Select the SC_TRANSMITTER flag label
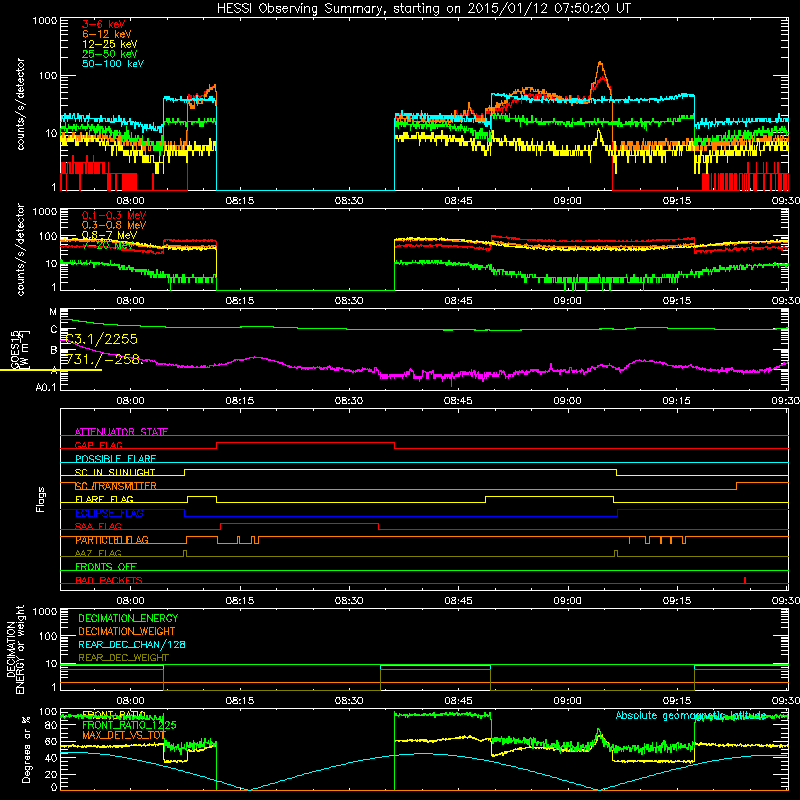This screenshot has width=800, height=800. [x=116, y=486]
